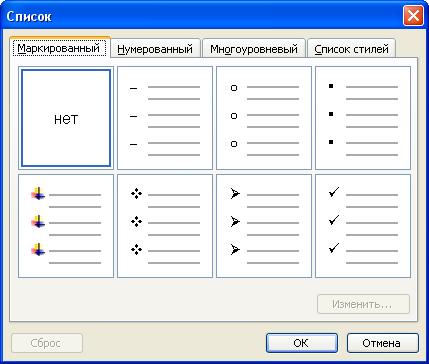429x364 pixels.
Task: Close the Список dialog window
Action: pyautogui.click(x=413, y=16)
